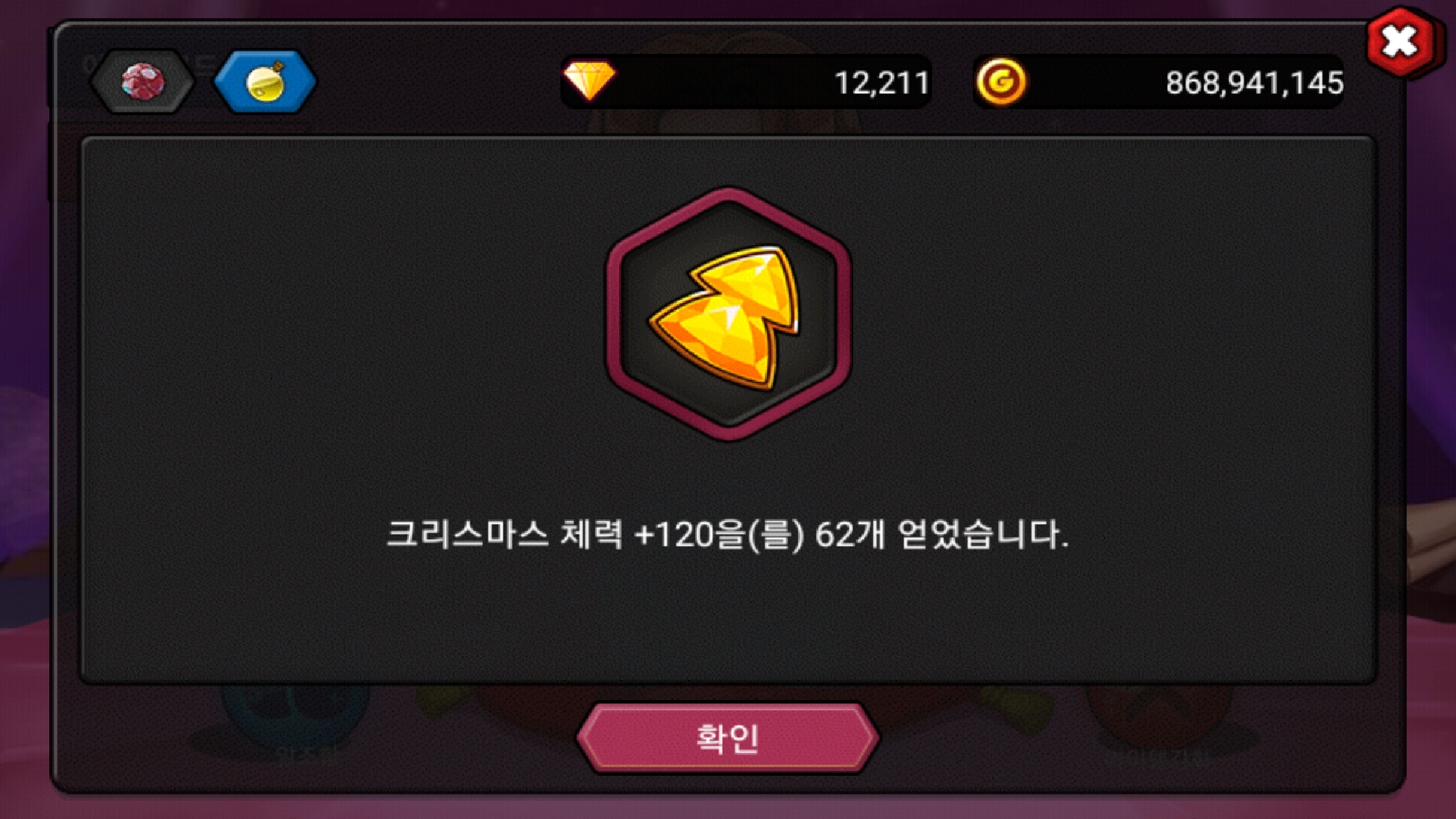Tap the faded label under red item

[x=1160, y=758]
